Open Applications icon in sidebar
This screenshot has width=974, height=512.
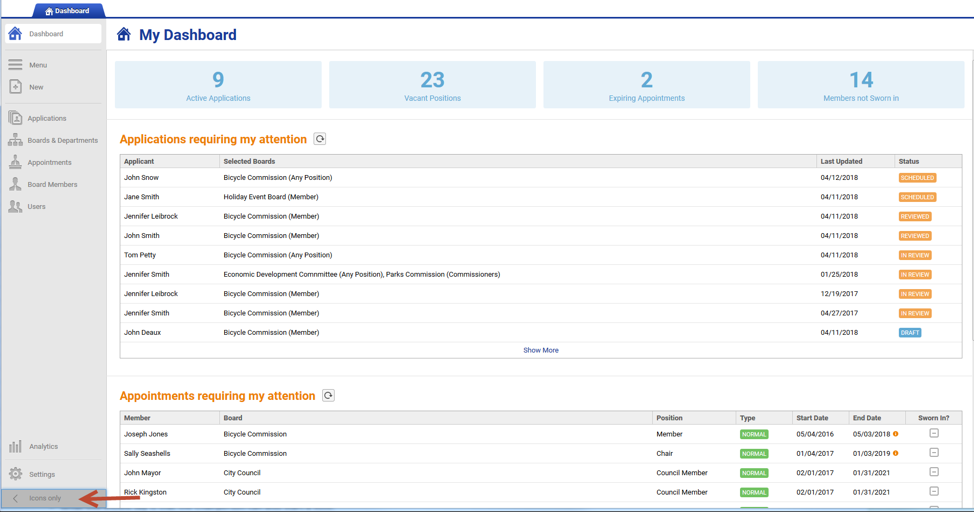tap(16, 118)
